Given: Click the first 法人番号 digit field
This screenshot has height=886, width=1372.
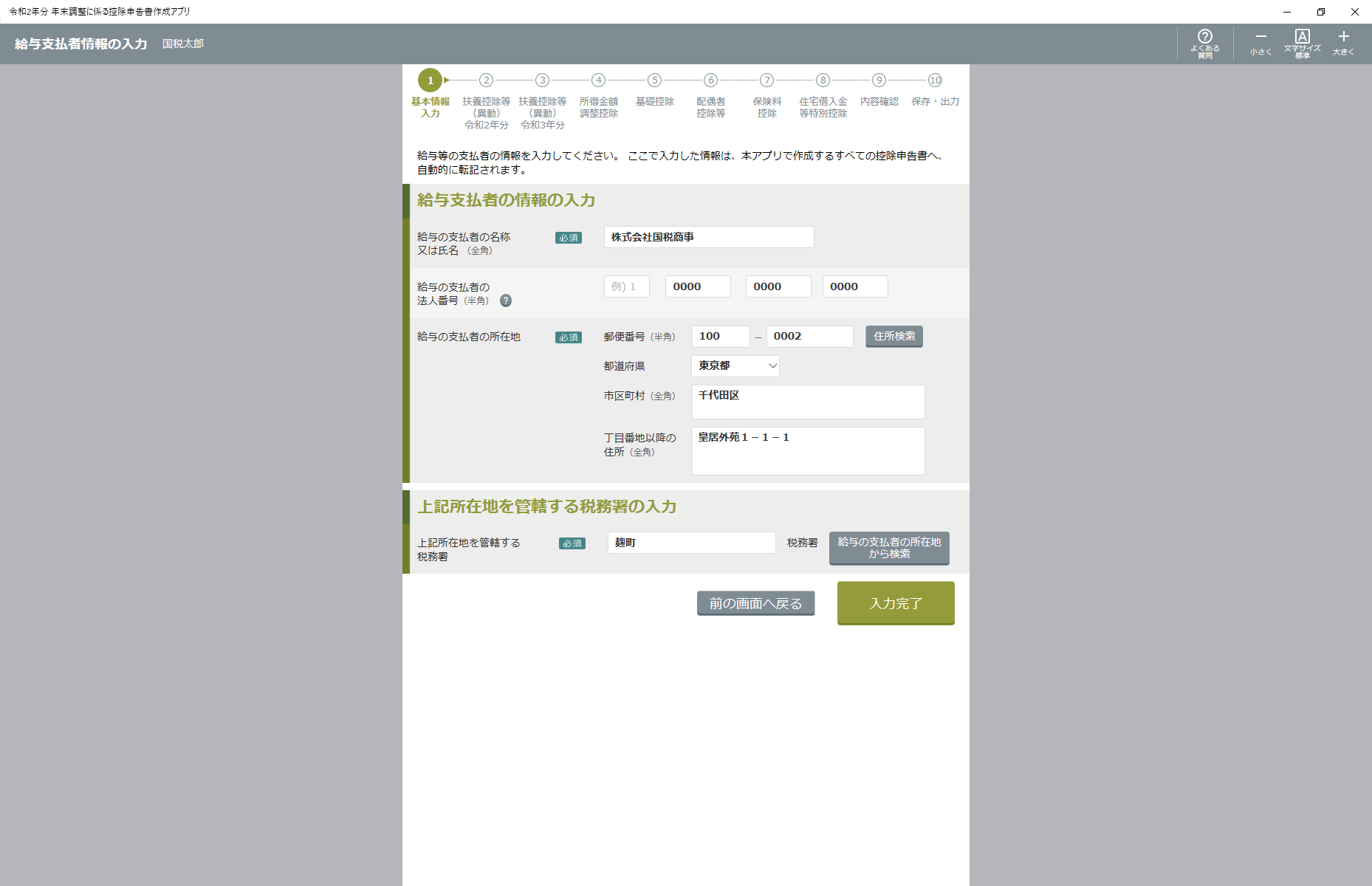Looking at the screenshot, I should pyautogui.click(x=626, y=286).
